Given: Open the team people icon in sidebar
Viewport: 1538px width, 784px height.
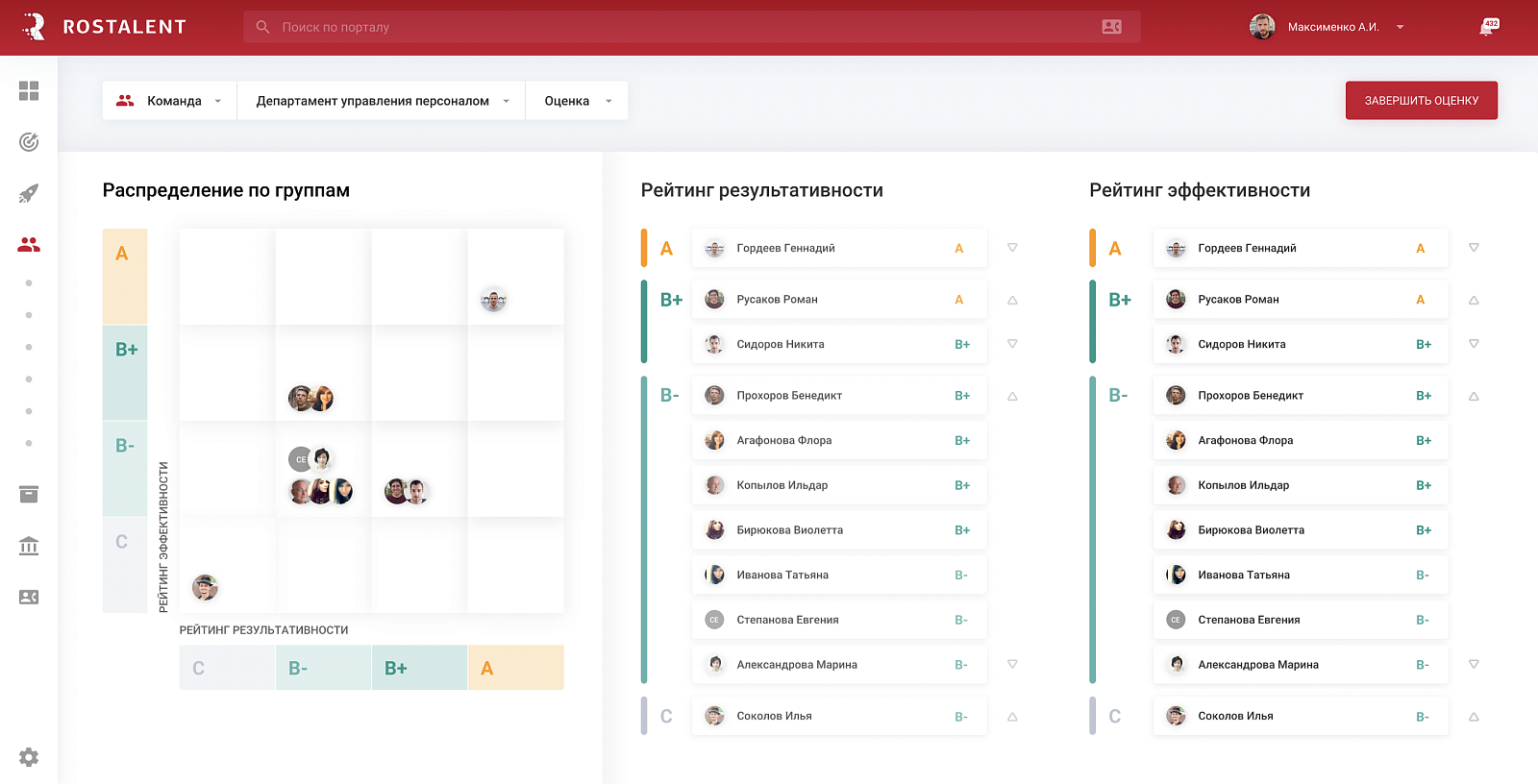Looking at the screenshot, I should [29, 245].
